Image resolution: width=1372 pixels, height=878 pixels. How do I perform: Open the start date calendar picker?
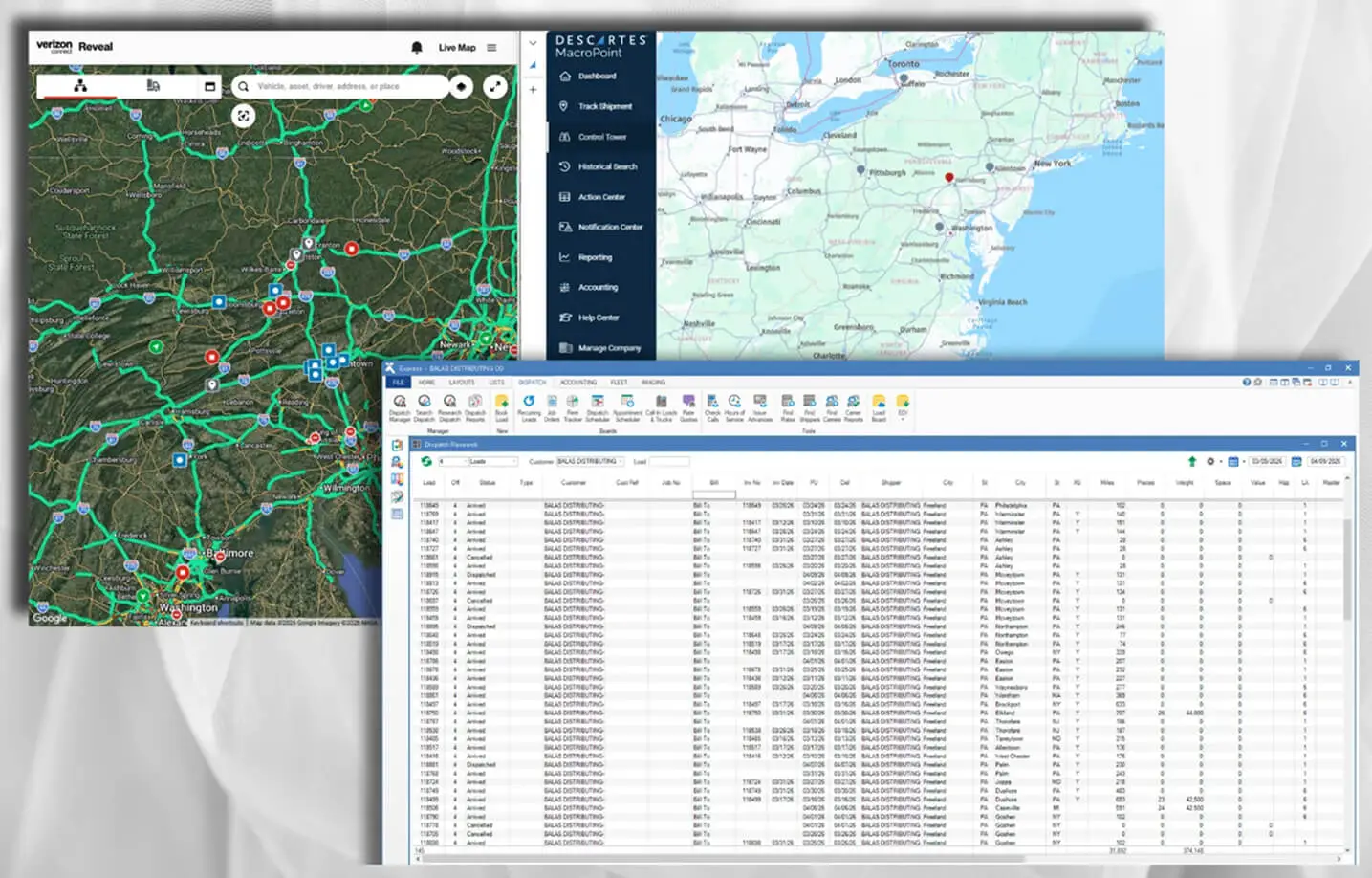pos(1234,461)
